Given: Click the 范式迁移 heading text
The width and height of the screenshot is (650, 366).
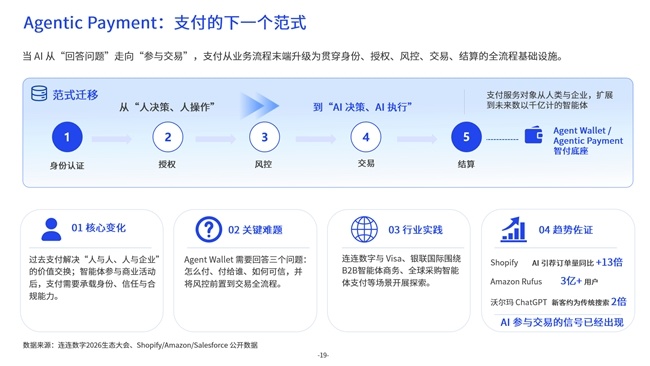Looking at the screenshot, I should tap(75, 95).
